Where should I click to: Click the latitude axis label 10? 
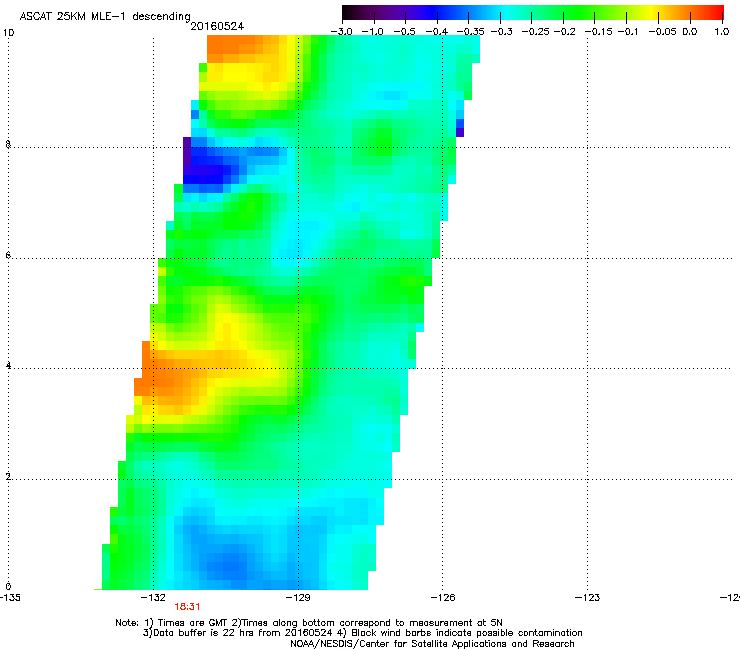point(8,33)
